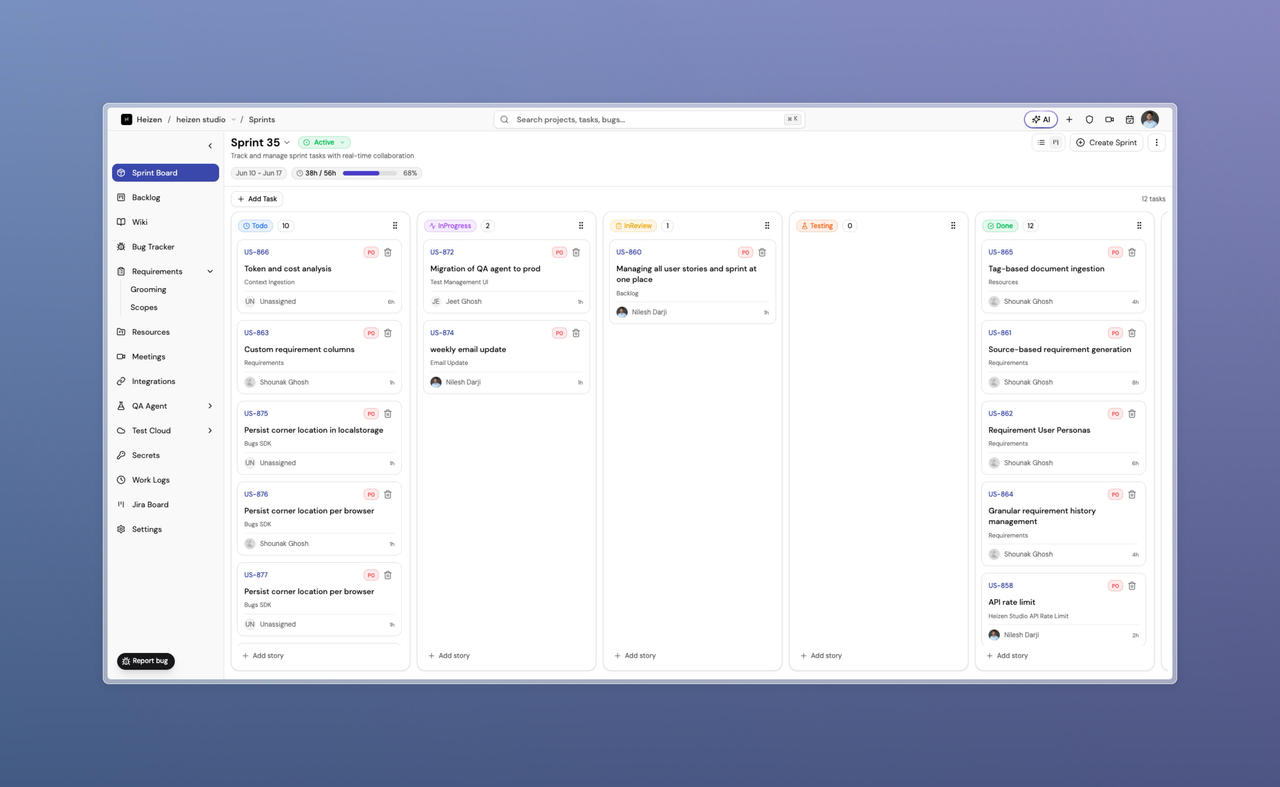The image size is (1280, 787).
Task: Add story to Todo column
Action: pyautogui.click(x=263, y=656)
